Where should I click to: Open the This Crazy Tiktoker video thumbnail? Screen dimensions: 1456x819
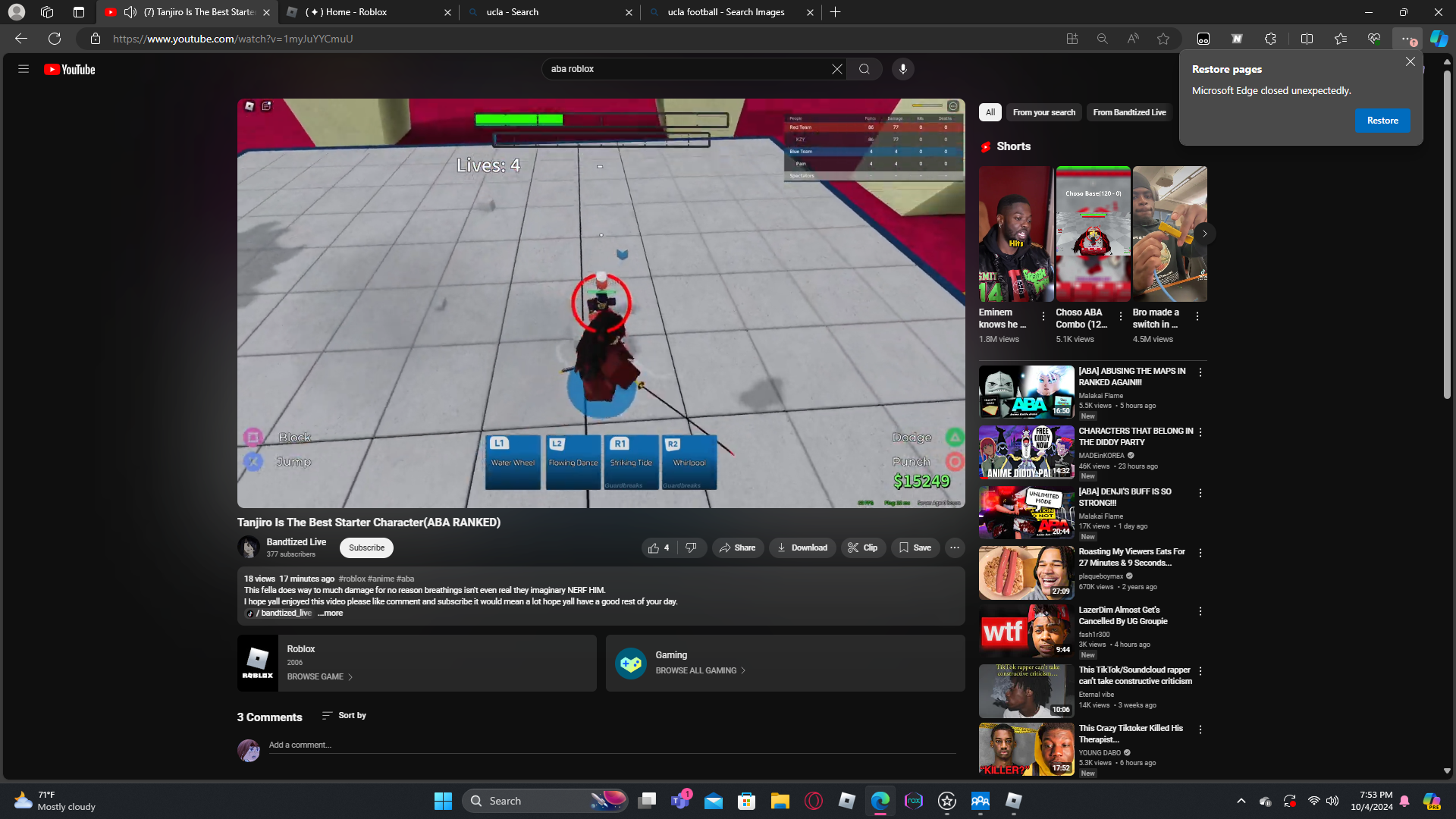coord(1026,749)
